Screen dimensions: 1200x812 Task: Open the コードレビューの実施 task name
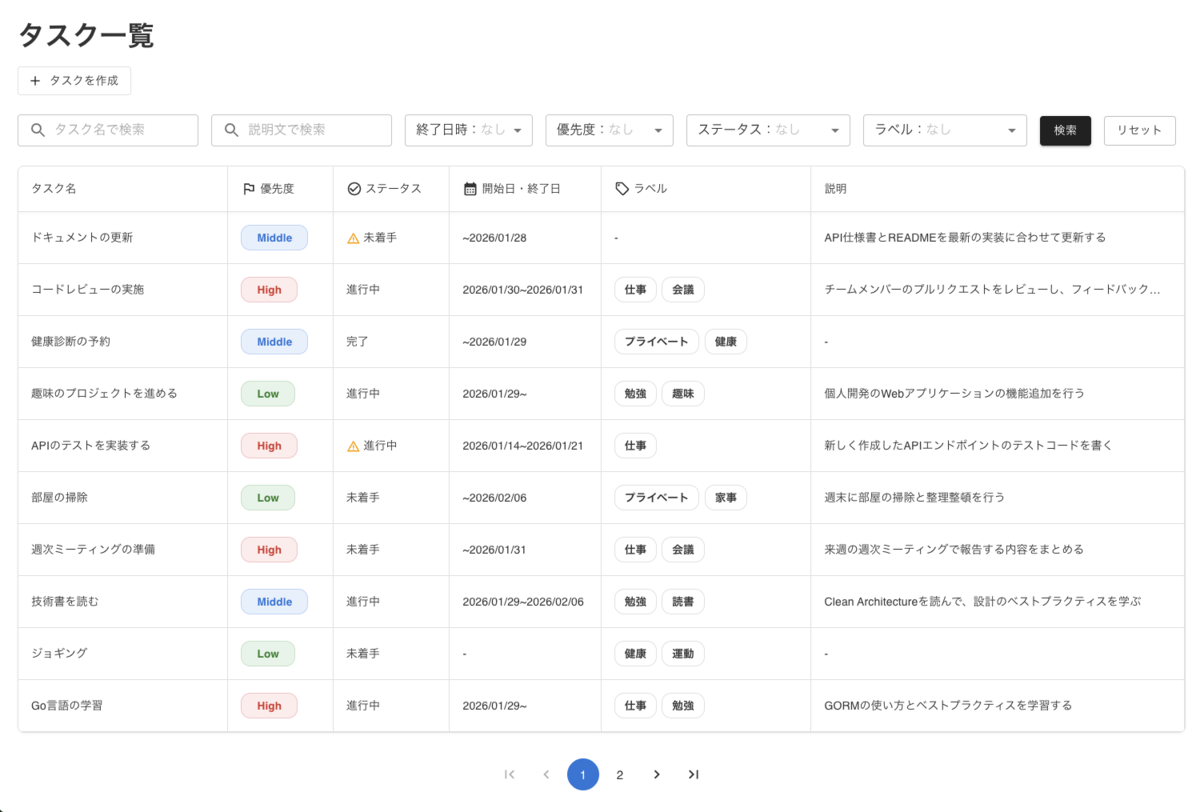[x=88, y=290]
